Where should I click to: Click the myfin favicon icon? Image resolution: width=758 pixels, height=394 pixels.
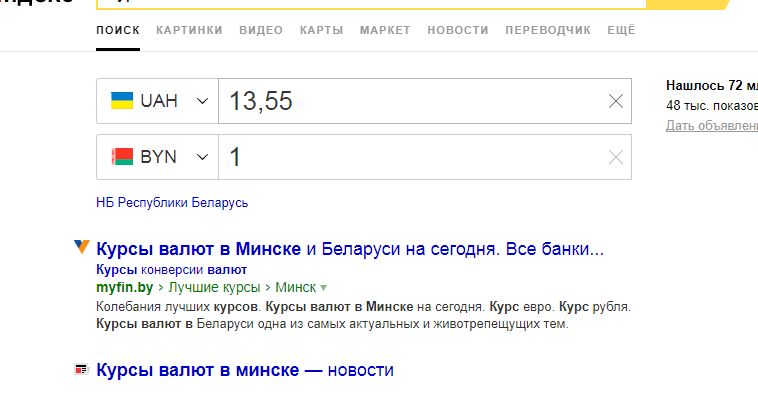coord(82,247)
